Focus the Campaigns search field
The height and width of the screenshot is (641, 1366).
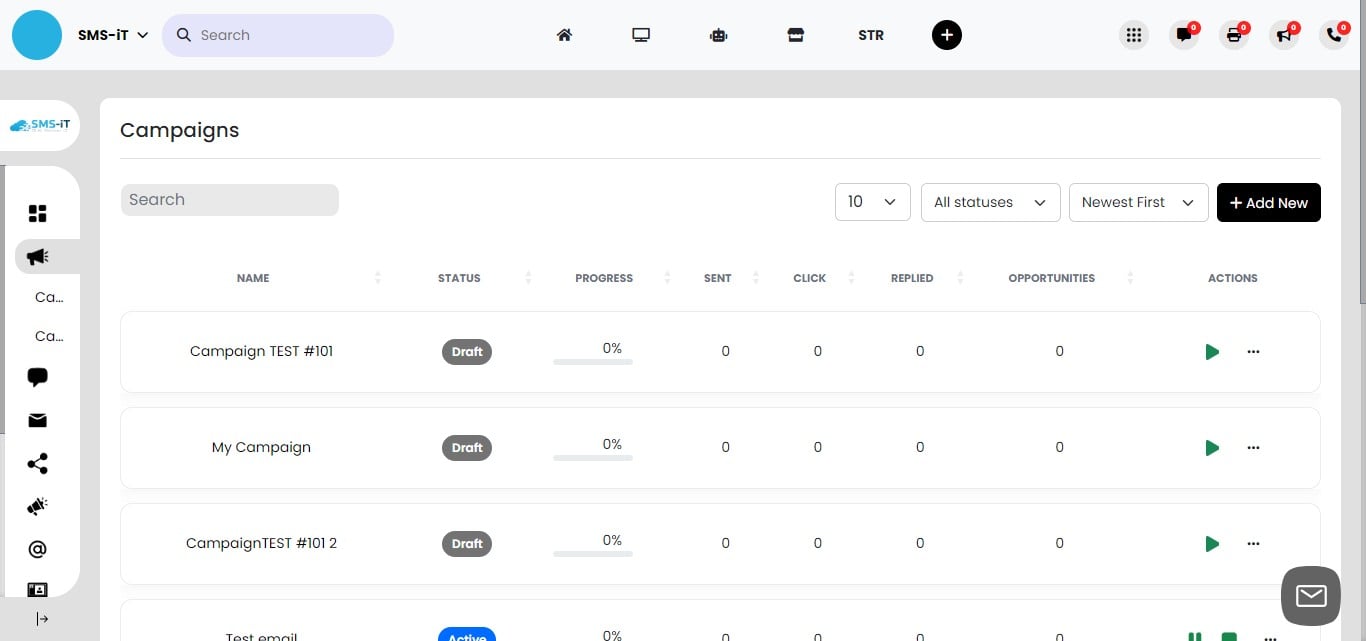pyautogui.click(x=230, y=200)
